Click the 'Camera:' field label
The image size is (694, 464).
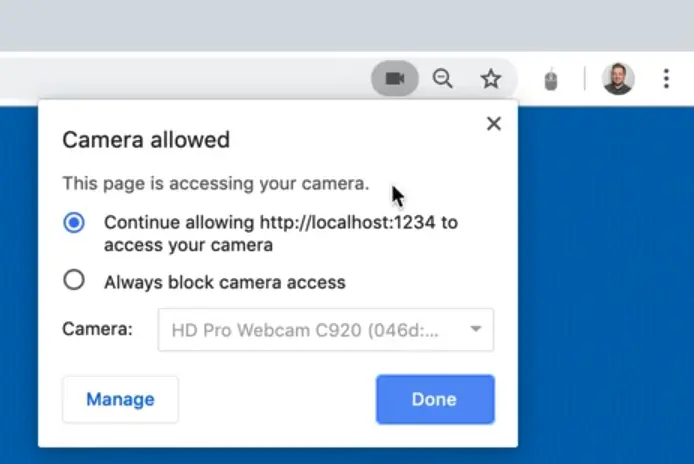(97, 329)
